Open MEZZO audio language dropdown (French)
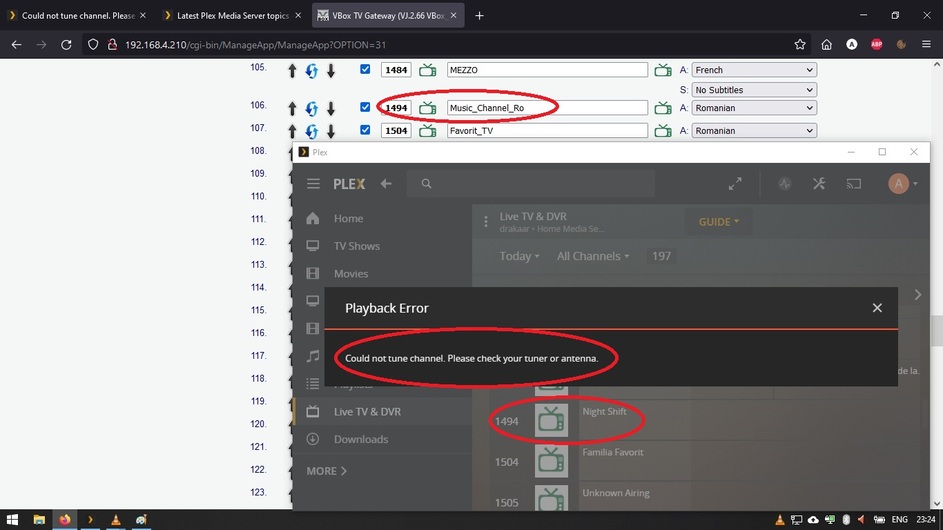Screen dimensions: 943x530 754,70
